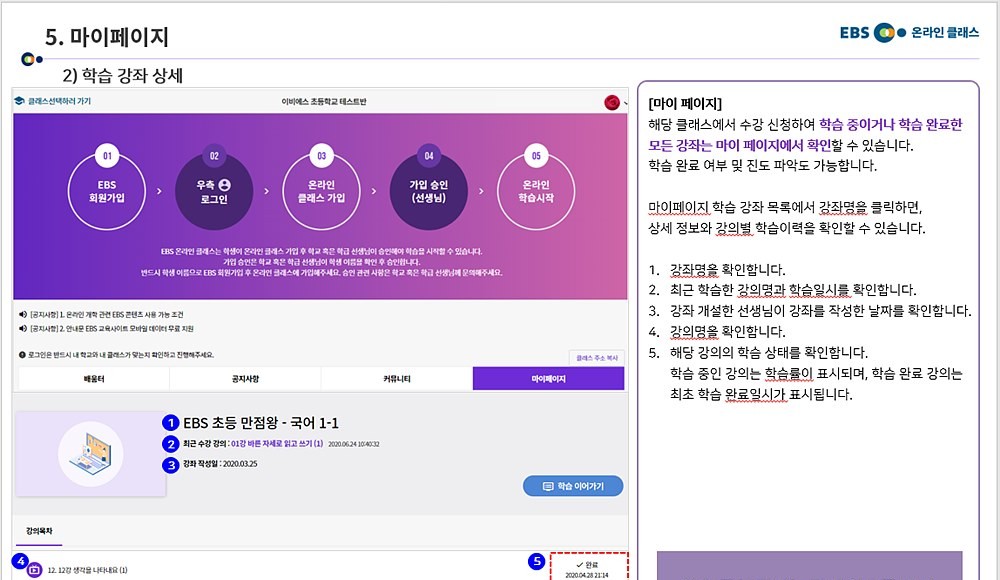Click the speaker icon beside the second notice
This screenshot has width=1000, height=580.
pyautogui.click(x=22, y=328)
